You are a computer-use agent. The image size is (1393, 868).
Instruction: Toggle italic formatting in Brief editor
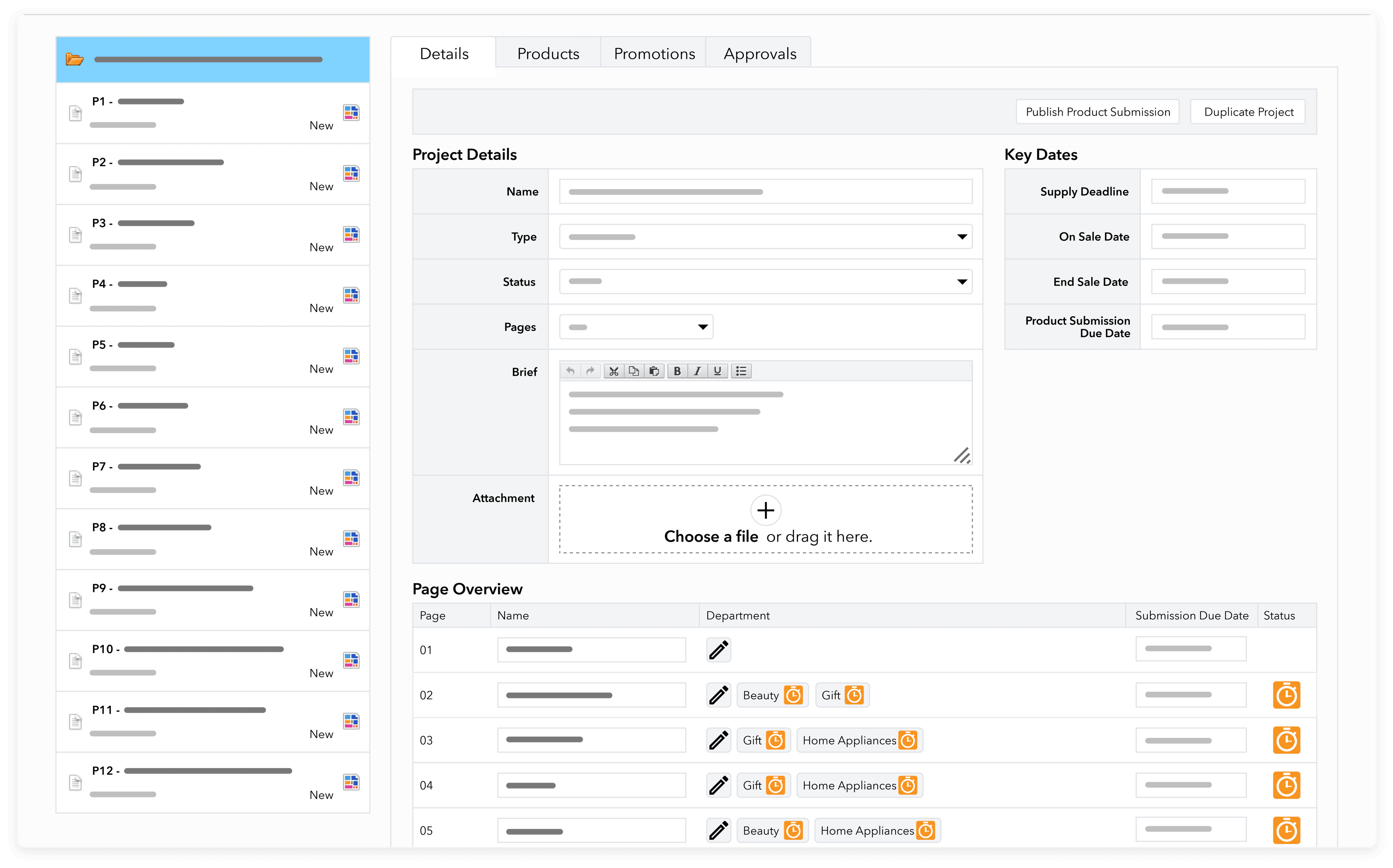pos(697,371)
